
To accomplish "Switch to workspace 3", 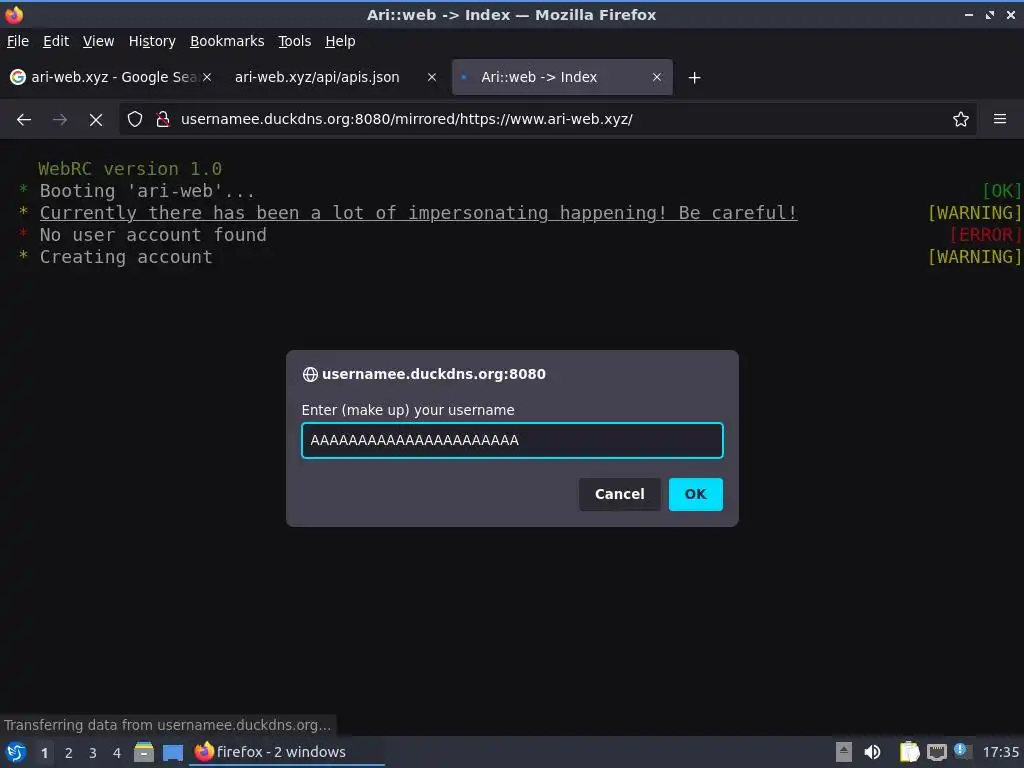I will click(x=93, y=753).
